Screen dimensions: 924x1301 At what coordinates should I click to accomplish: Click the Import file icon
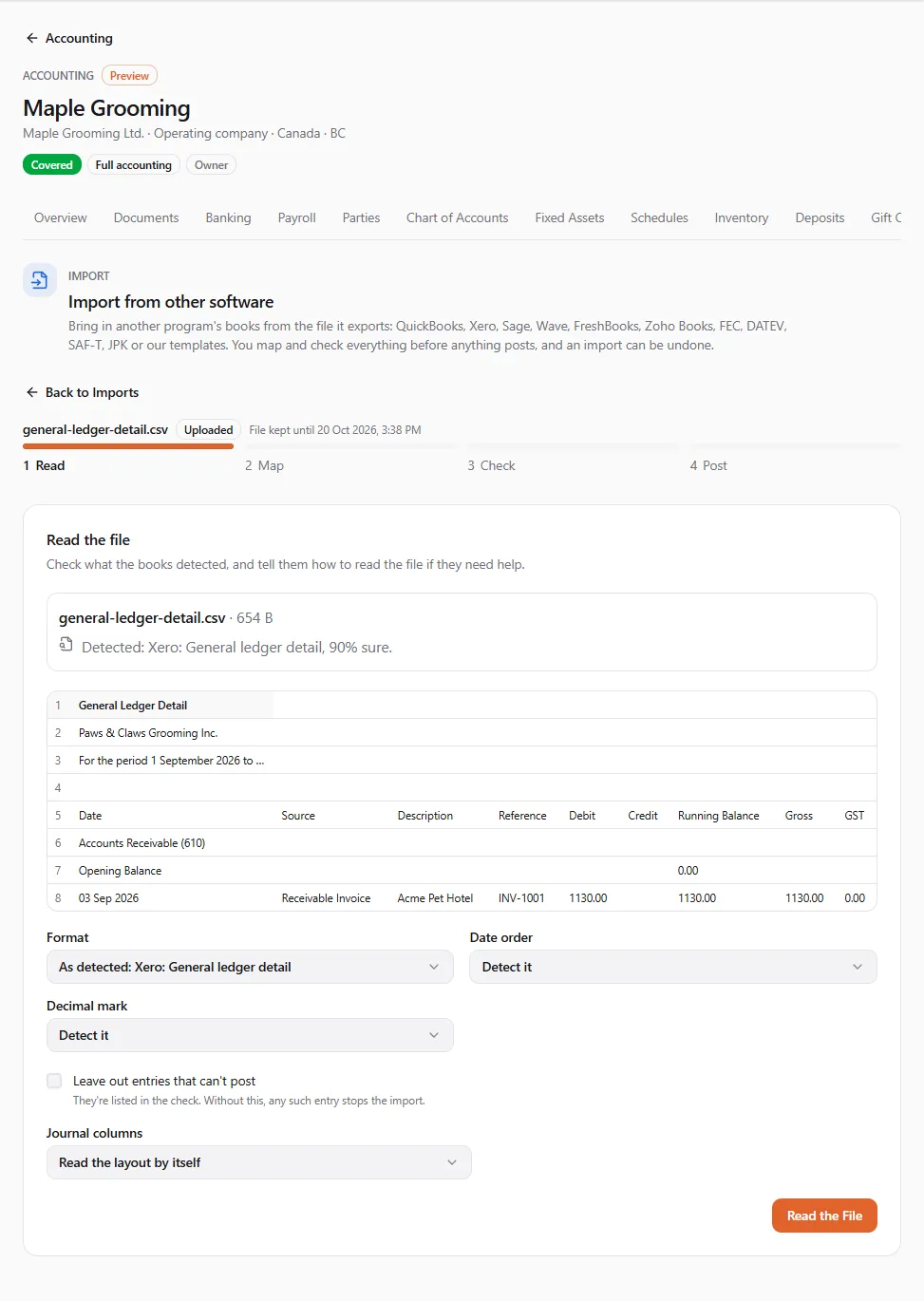[40, 280]
